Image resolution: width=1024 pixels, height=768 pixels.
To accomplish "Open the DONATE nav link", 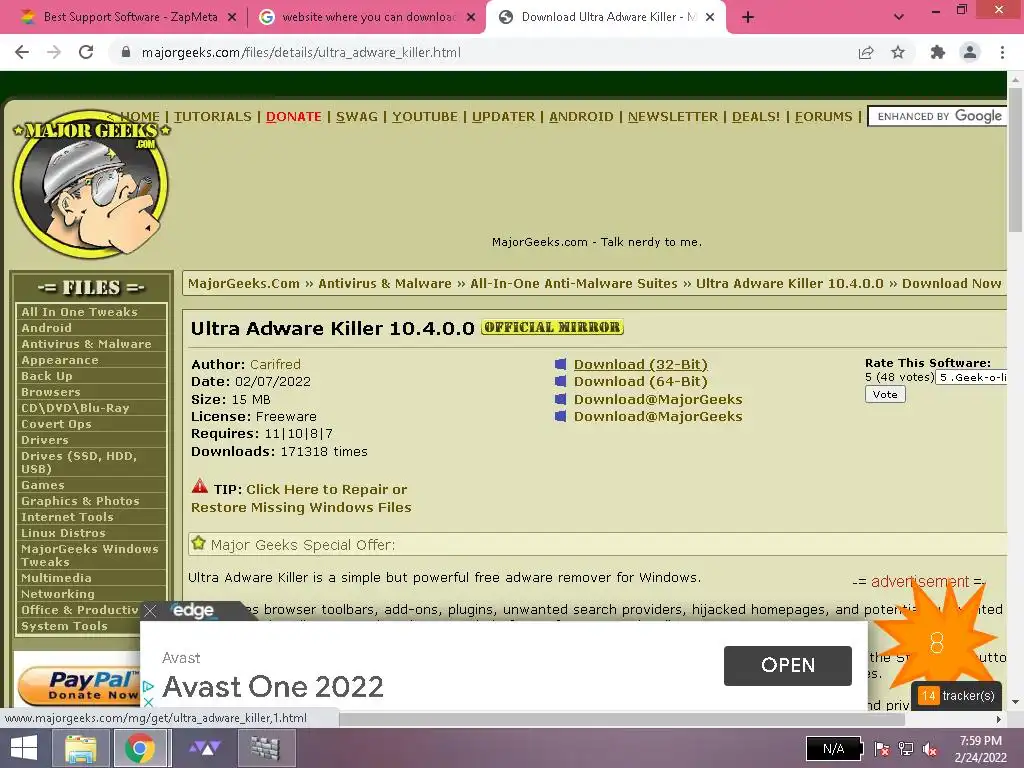I will pos(294,117).
